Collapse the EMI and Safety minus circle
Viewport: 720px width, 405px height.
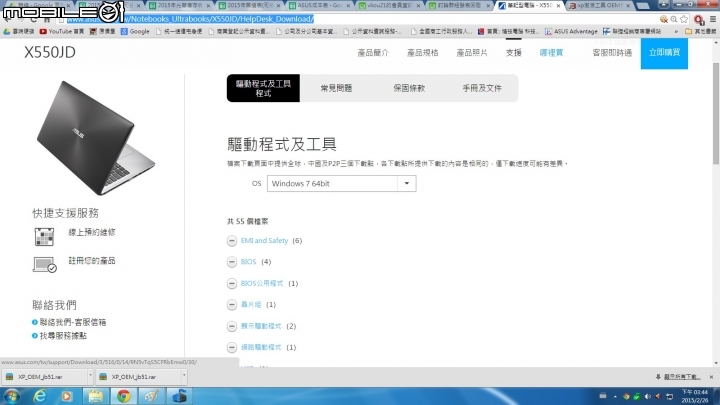pos(232,241)
